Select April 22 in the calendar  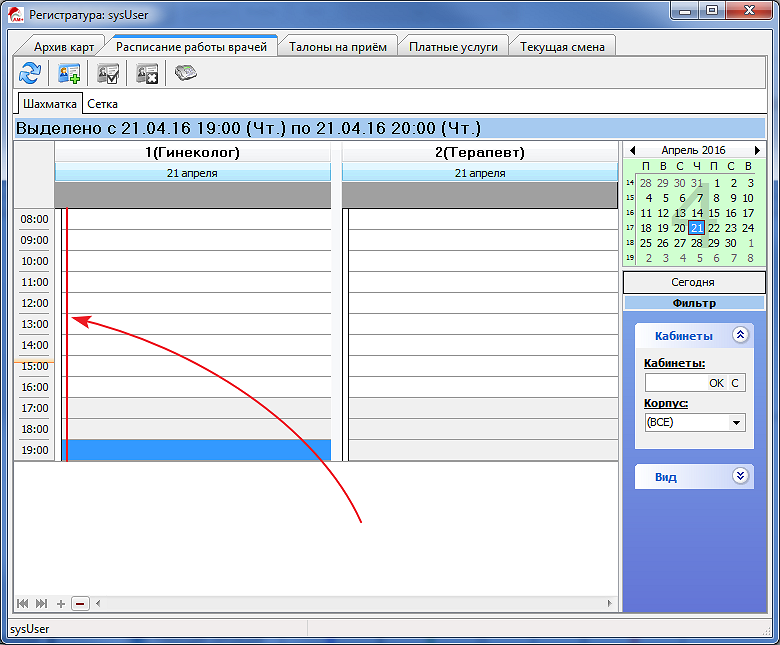(714, 228)
